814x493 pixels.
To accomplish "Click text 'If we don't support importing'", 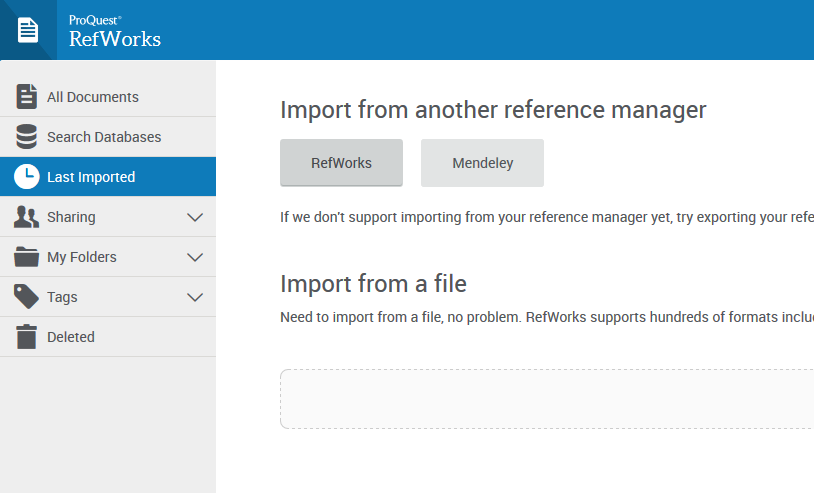I will pyautogui.click(x=371, y=217).
